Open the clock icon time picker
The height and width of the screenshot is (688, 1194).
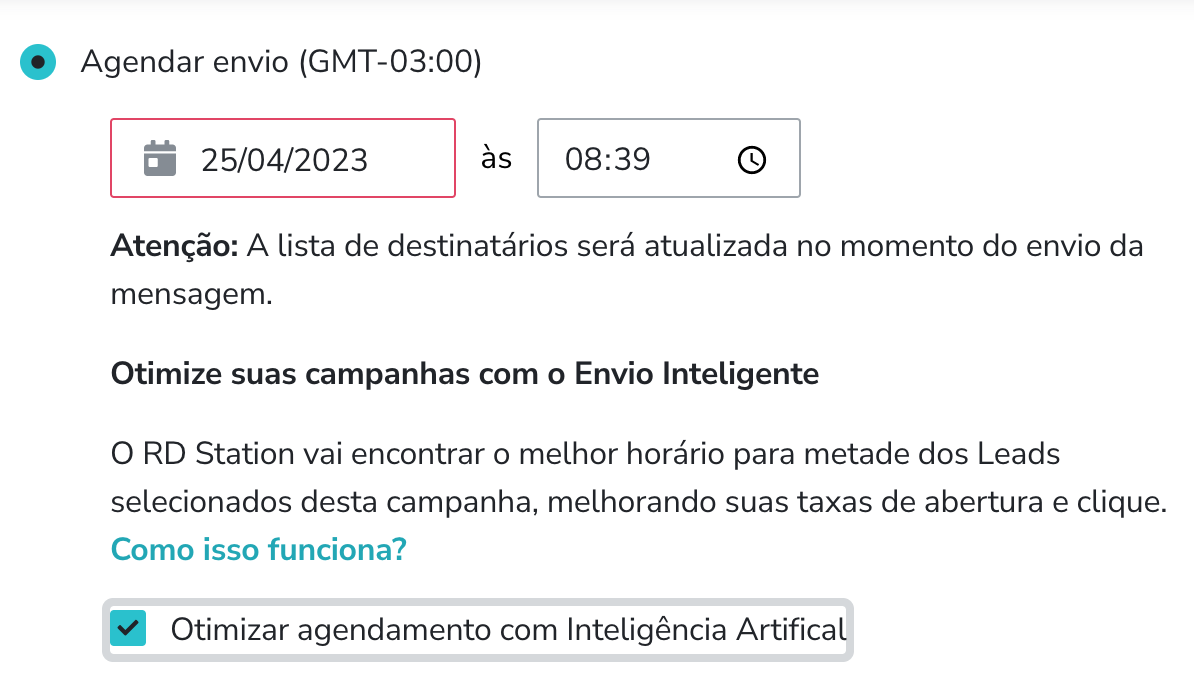click(x=751, y=159)
